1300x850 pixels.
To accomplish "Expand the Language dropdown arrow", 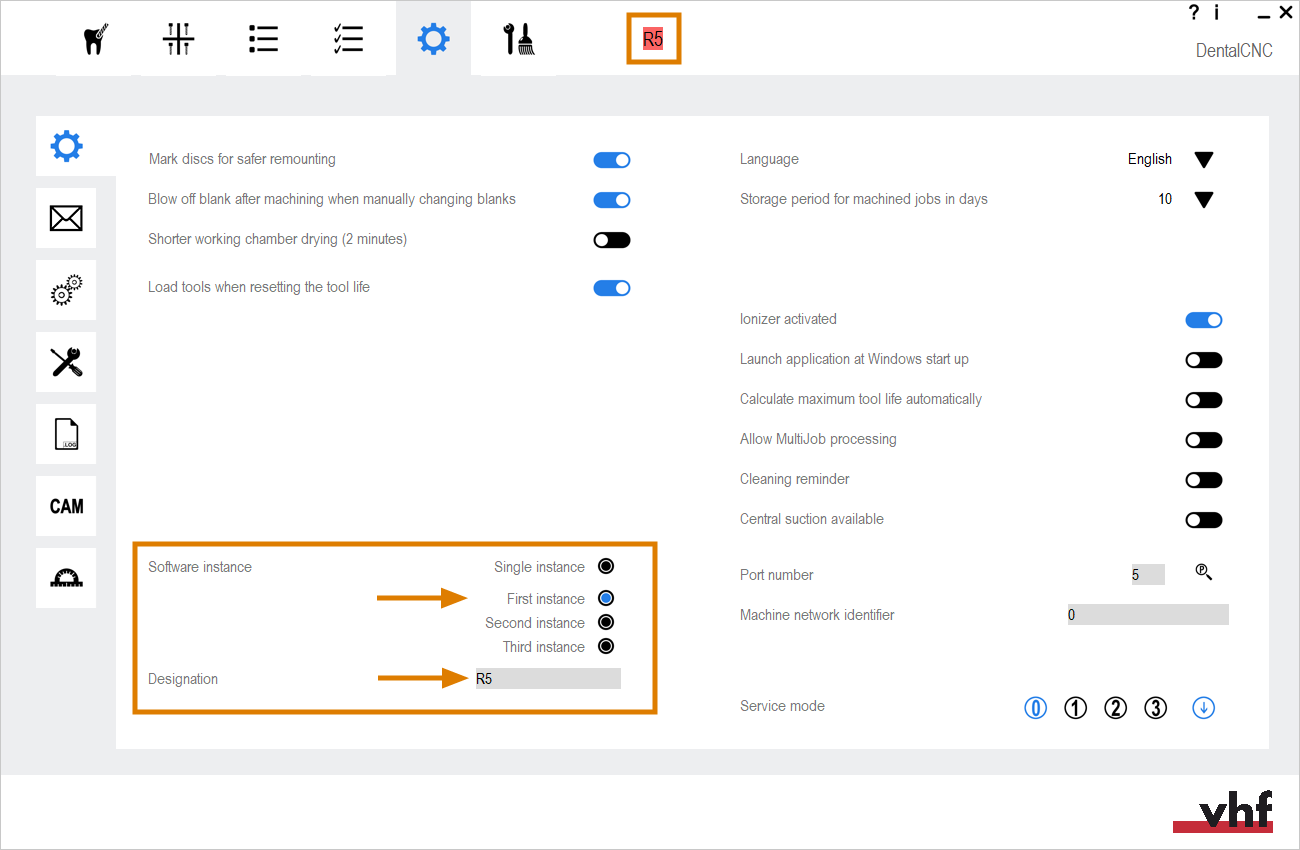I will 1204,160.
